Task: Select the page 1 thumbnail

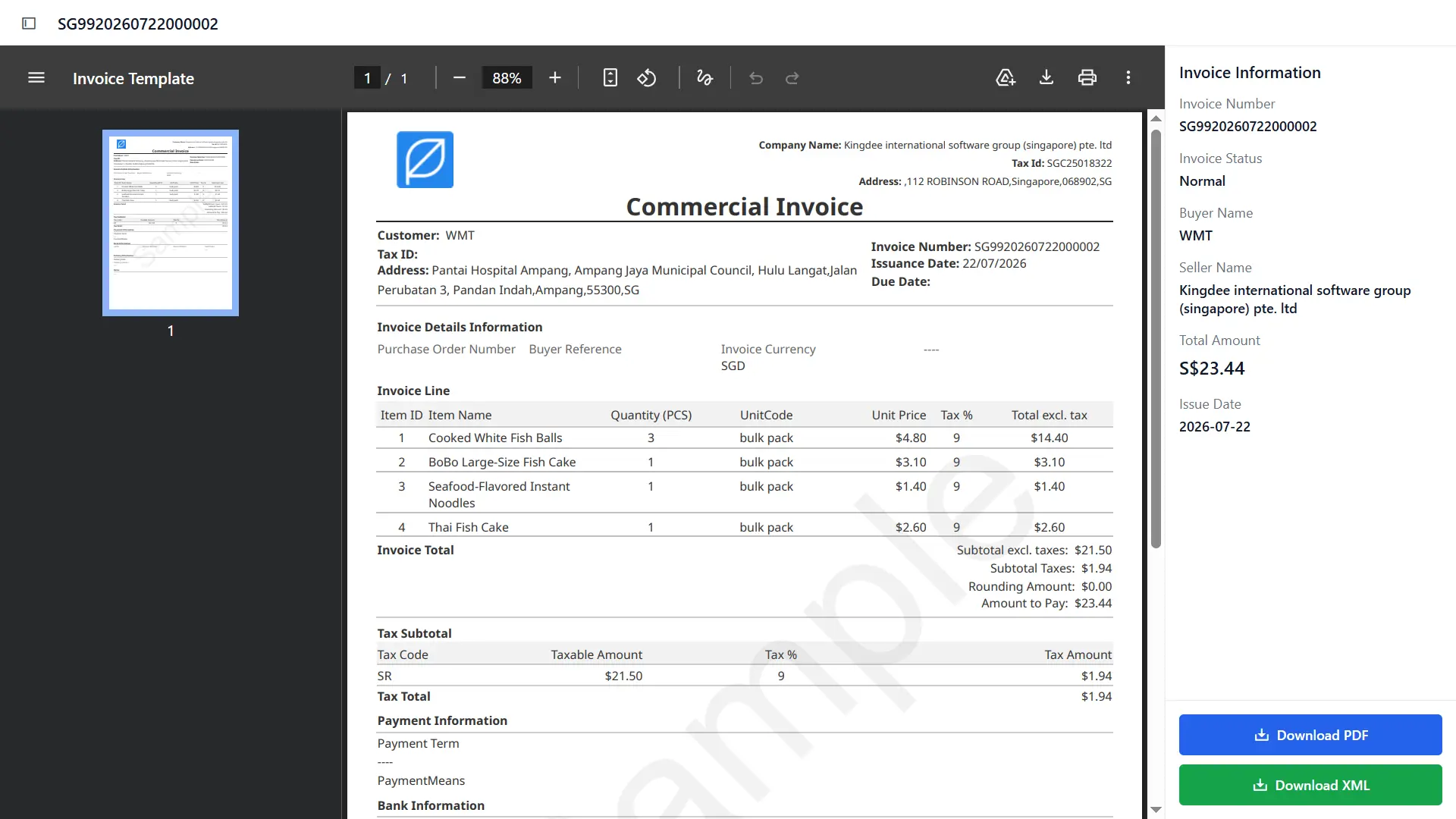Action: tap(171, 223)
